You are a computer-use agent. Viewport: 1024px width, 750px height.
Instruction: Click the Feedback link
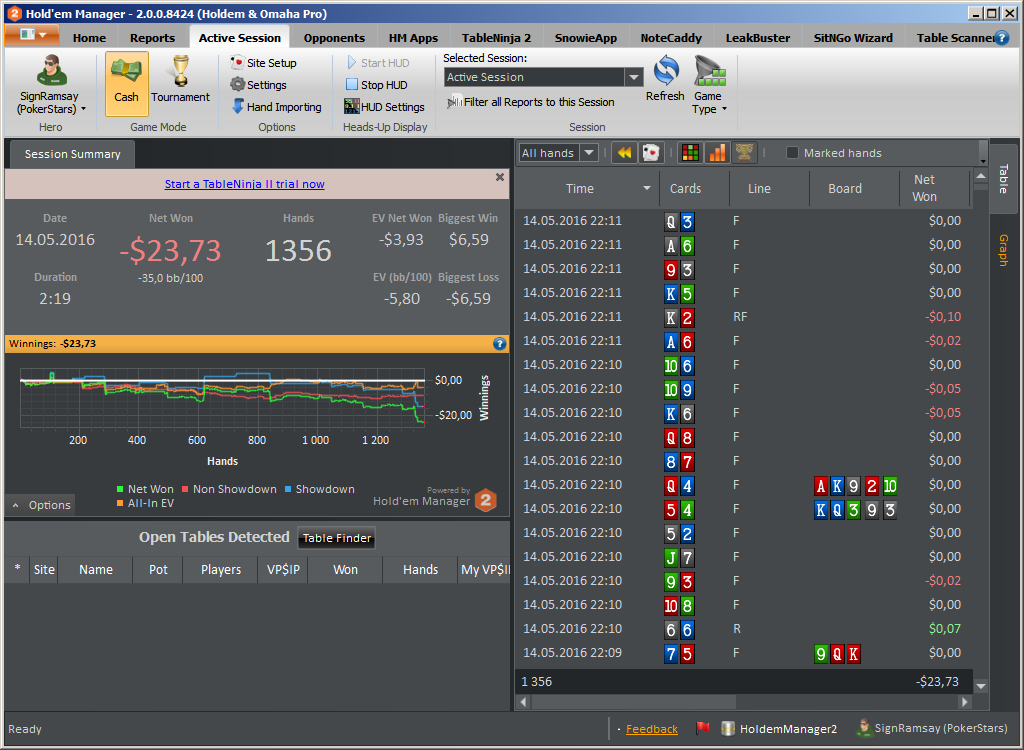(x=652, y=729)
